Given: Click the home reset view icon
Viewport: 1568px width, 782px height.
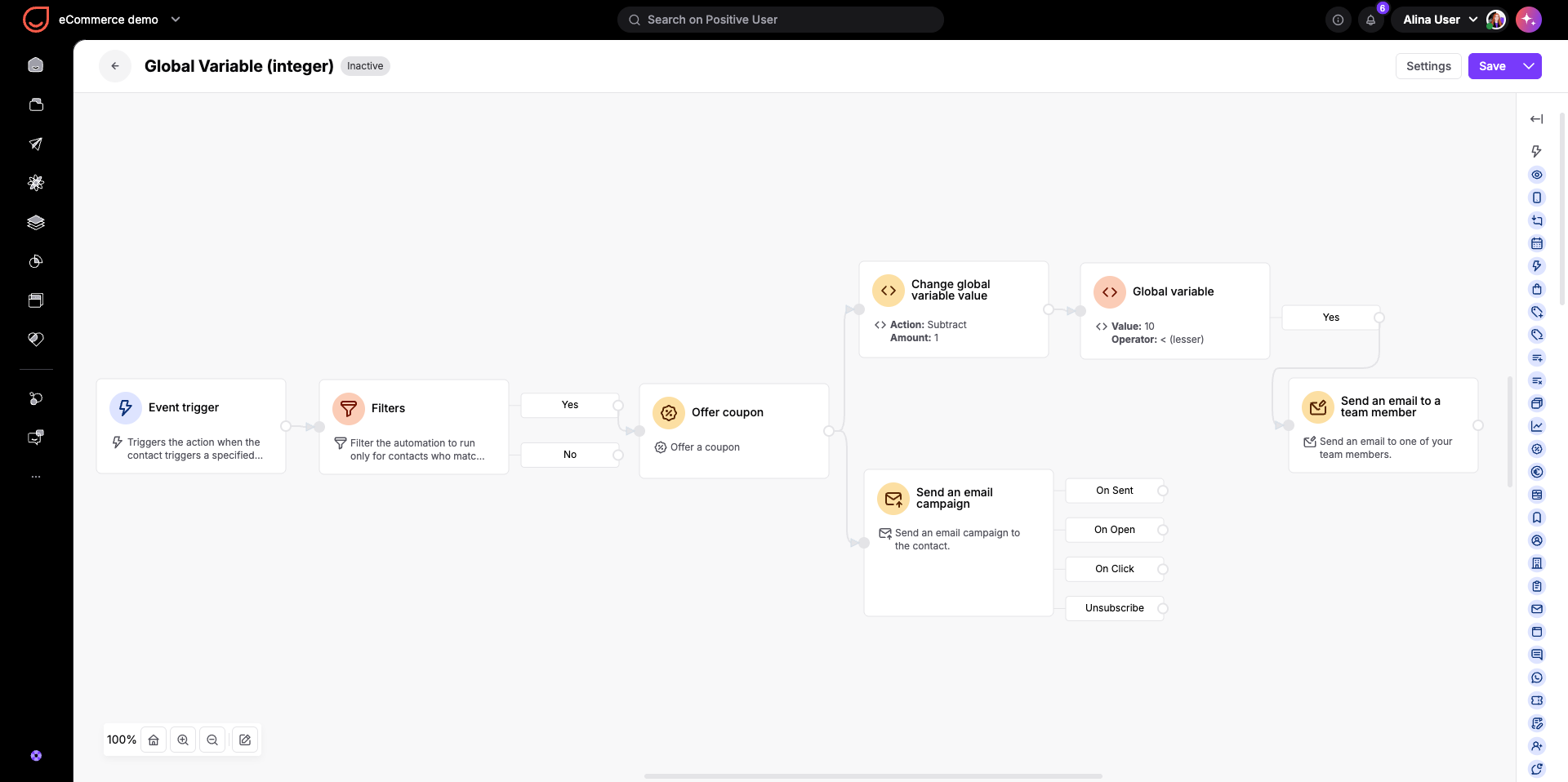Looking at the screenshot, I should pyautogui.click(x=154, y=740).
